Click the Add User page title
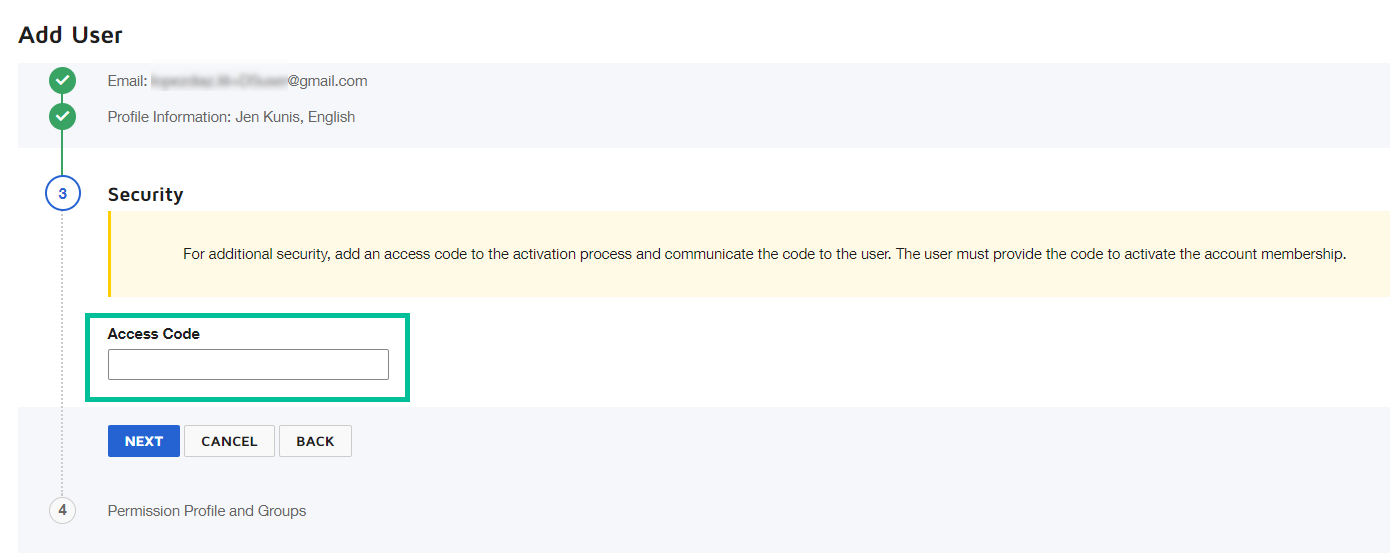Viewport: 1390px width, 553px height. tap(70, 35)
